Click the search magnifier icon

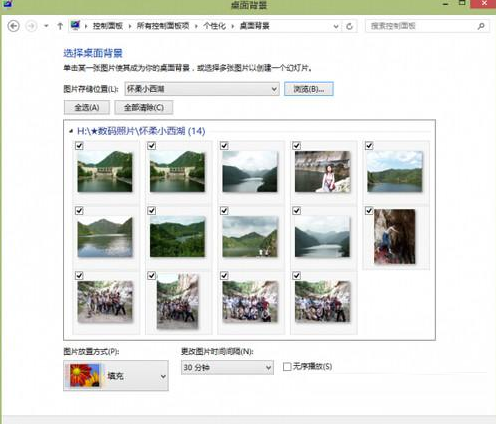481,26
